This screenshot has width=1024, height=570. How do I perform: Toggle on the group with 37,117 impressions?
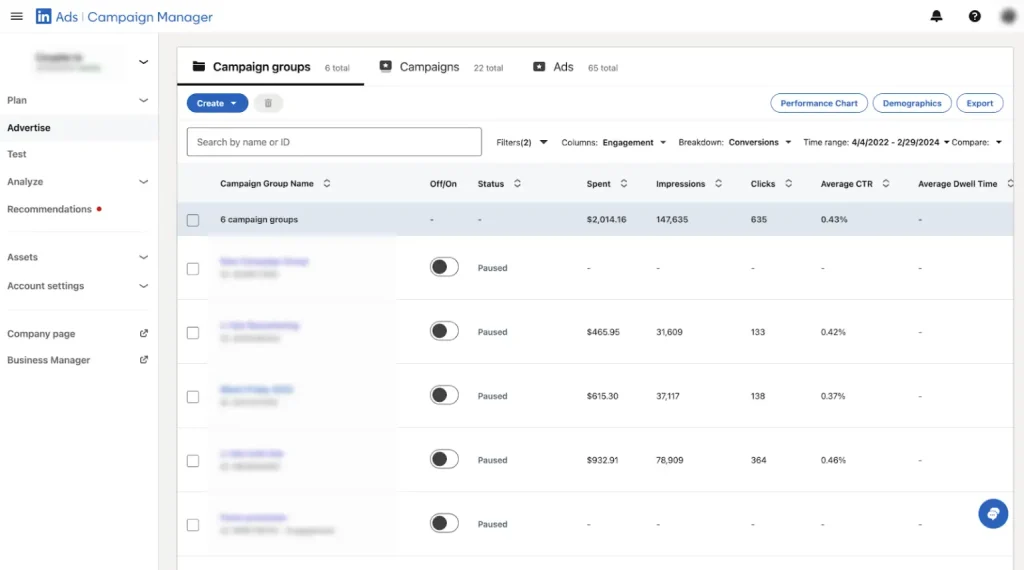point(444,395)
